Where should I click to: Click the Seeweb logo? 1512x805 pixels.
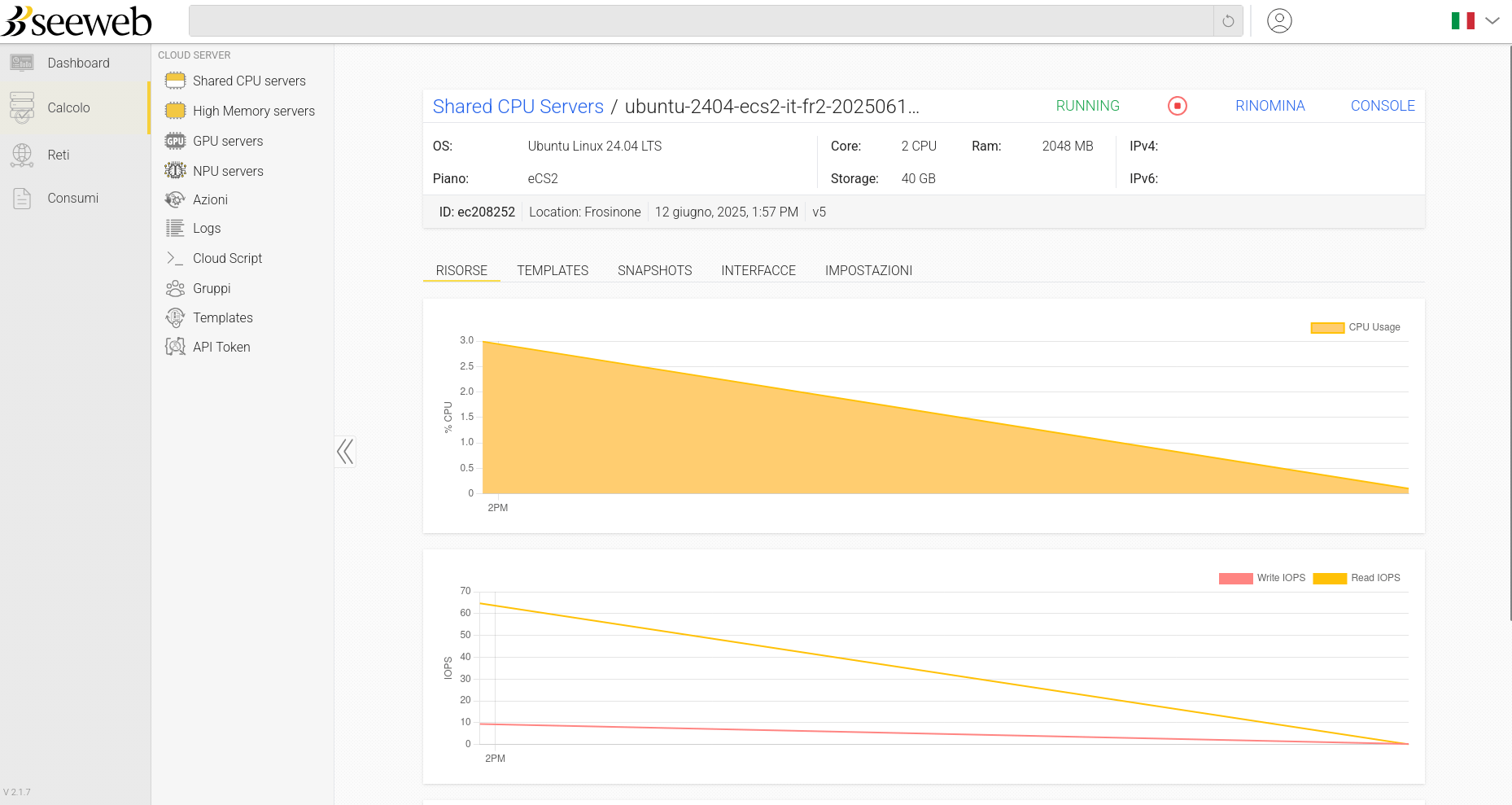click(x=76, y=21)
